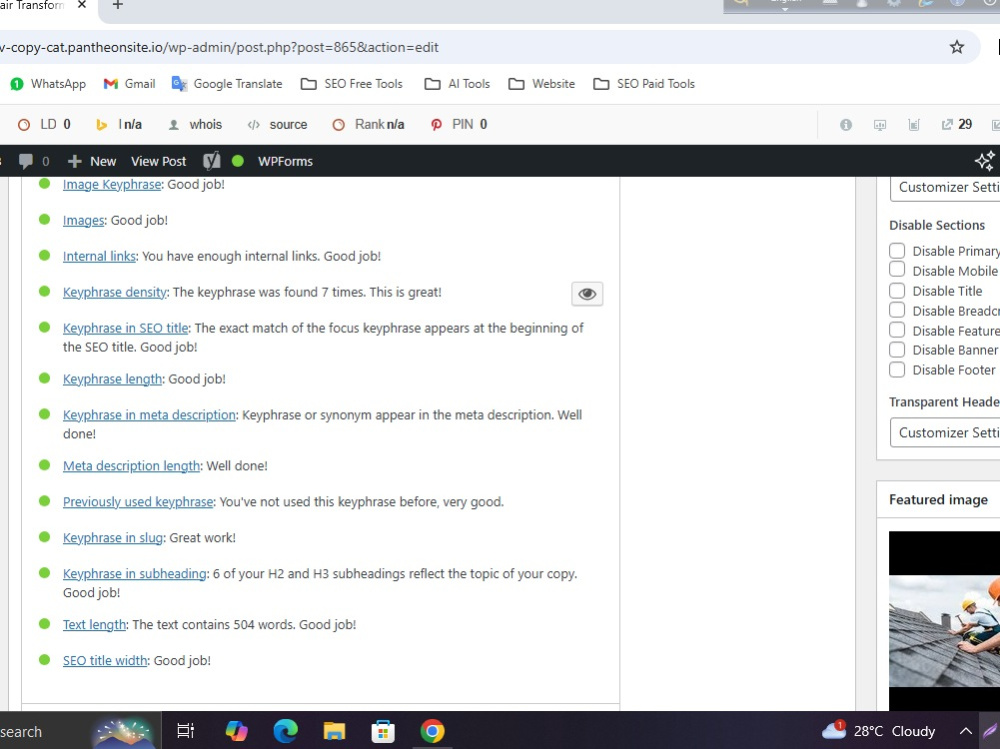
Task: Open New content menu in admin bar
Action: (x=92, y=161)
